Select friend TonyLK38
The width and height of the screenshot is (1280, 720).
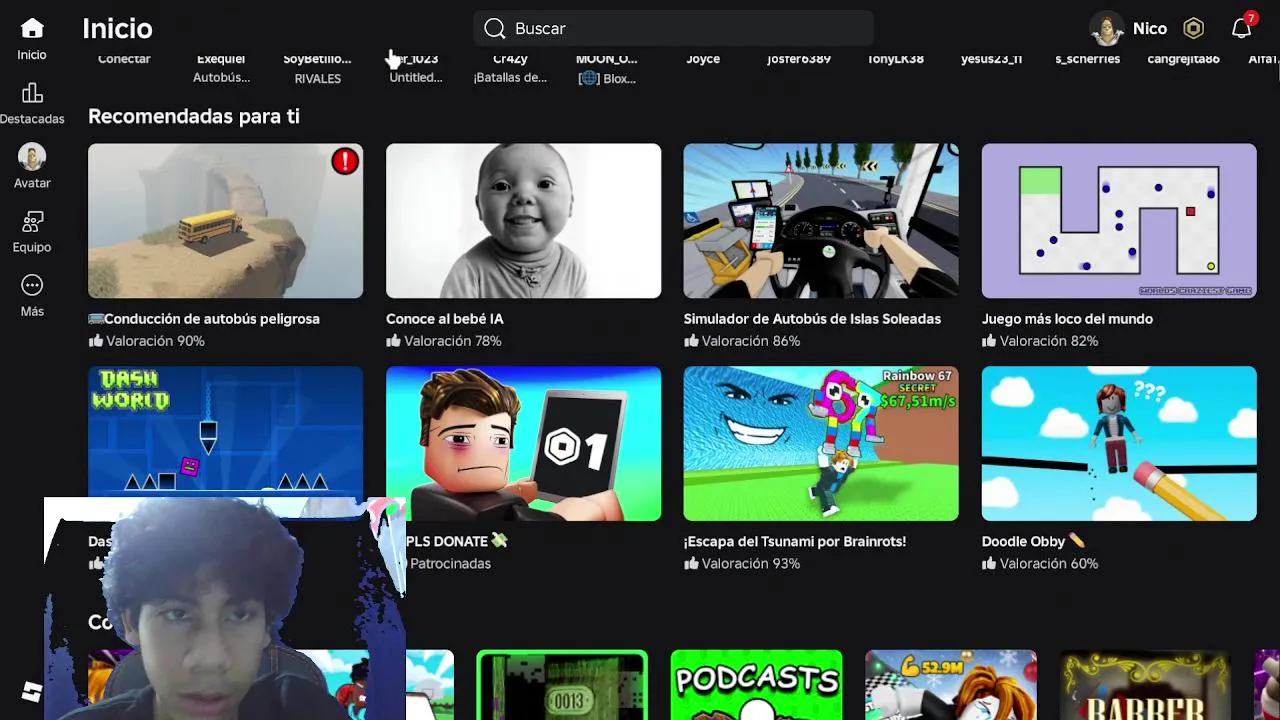click(895, 59)
